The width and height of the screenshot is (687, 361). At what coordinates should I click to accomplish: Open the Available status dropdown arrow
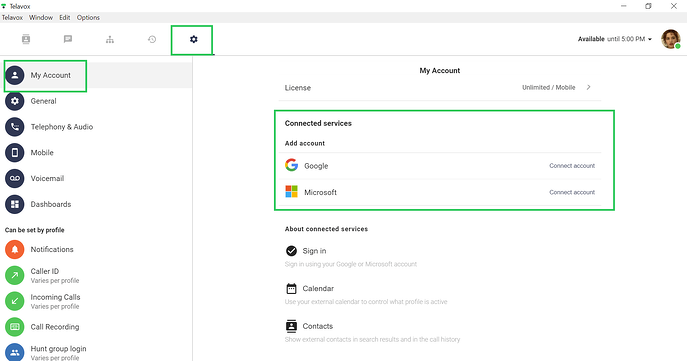point(650,39)
